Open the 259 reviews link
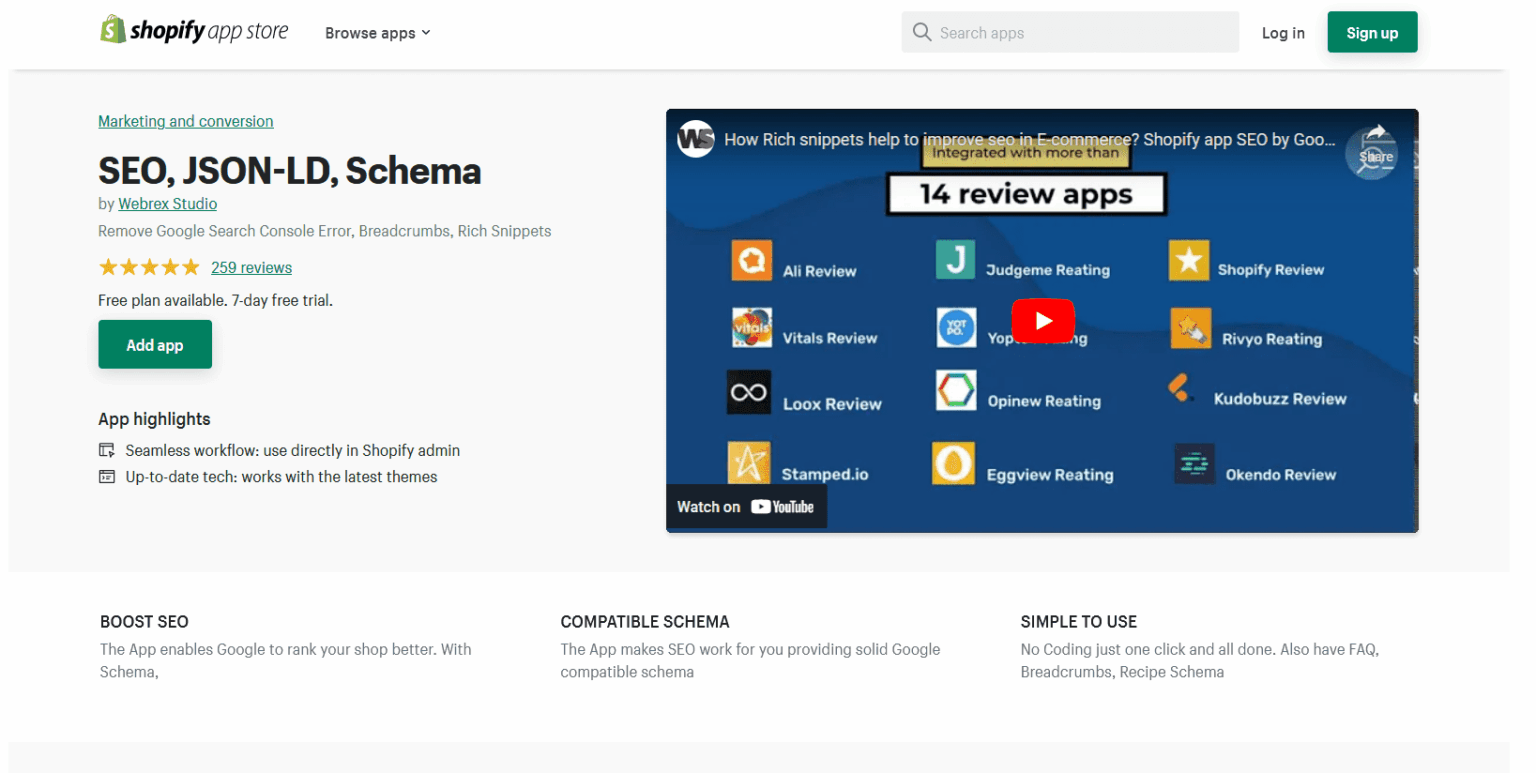 click(x=251, y=268)
